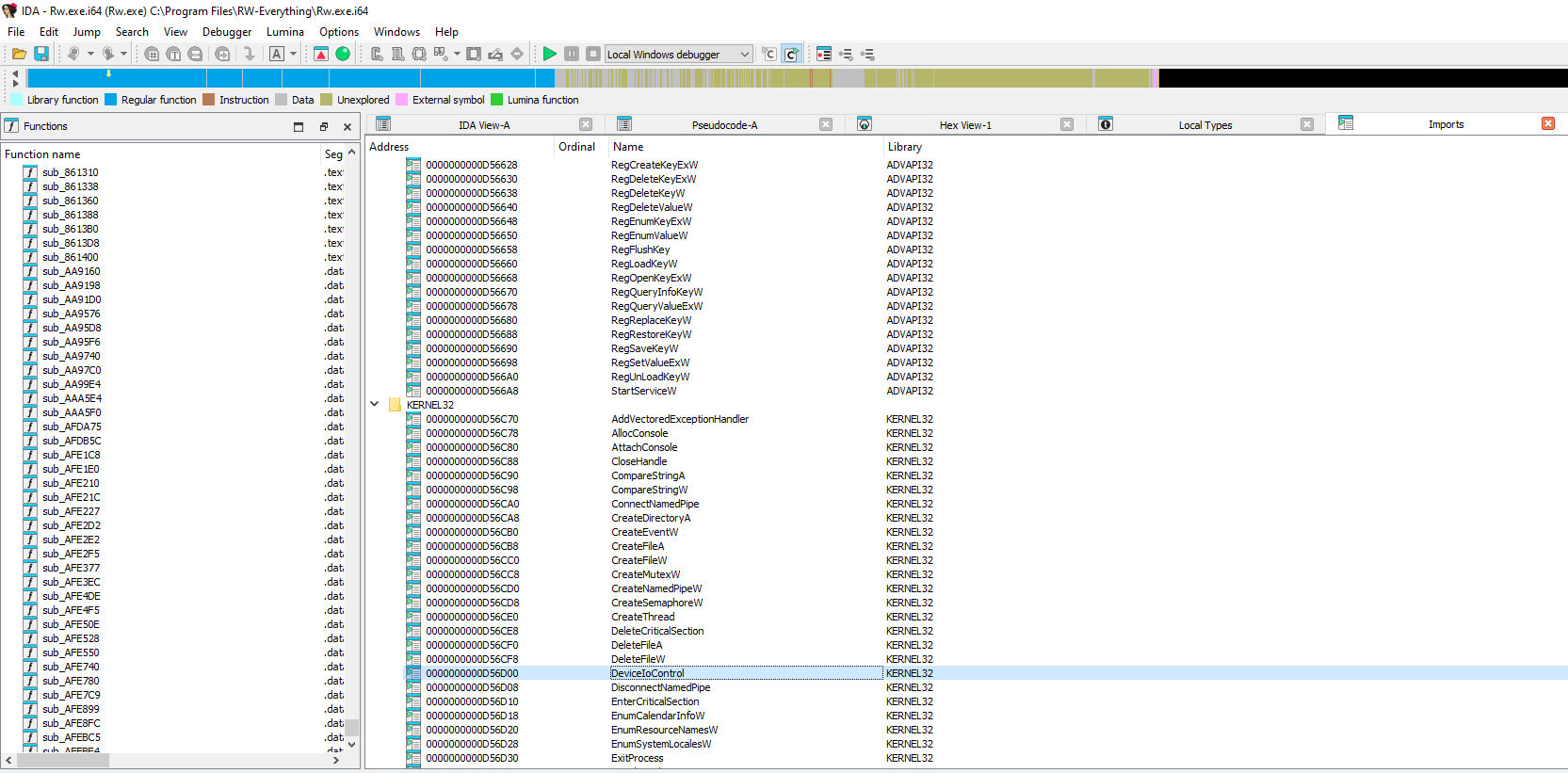Open the Lumina menu
The image size is (1568, 773).
284,32
